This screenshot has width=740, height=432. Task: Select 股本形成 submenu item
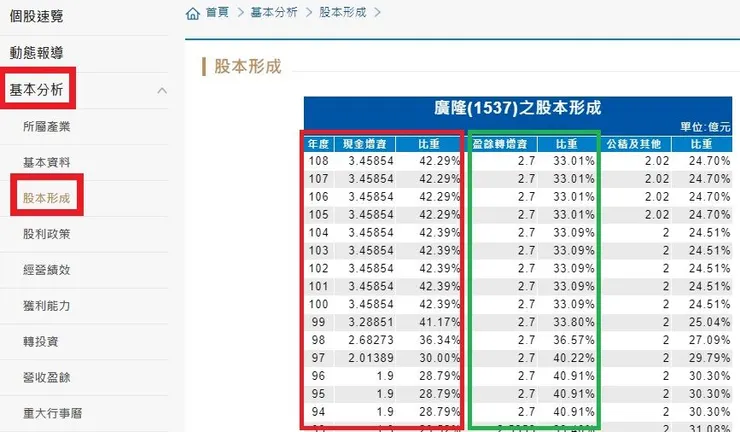click(47, 198)
